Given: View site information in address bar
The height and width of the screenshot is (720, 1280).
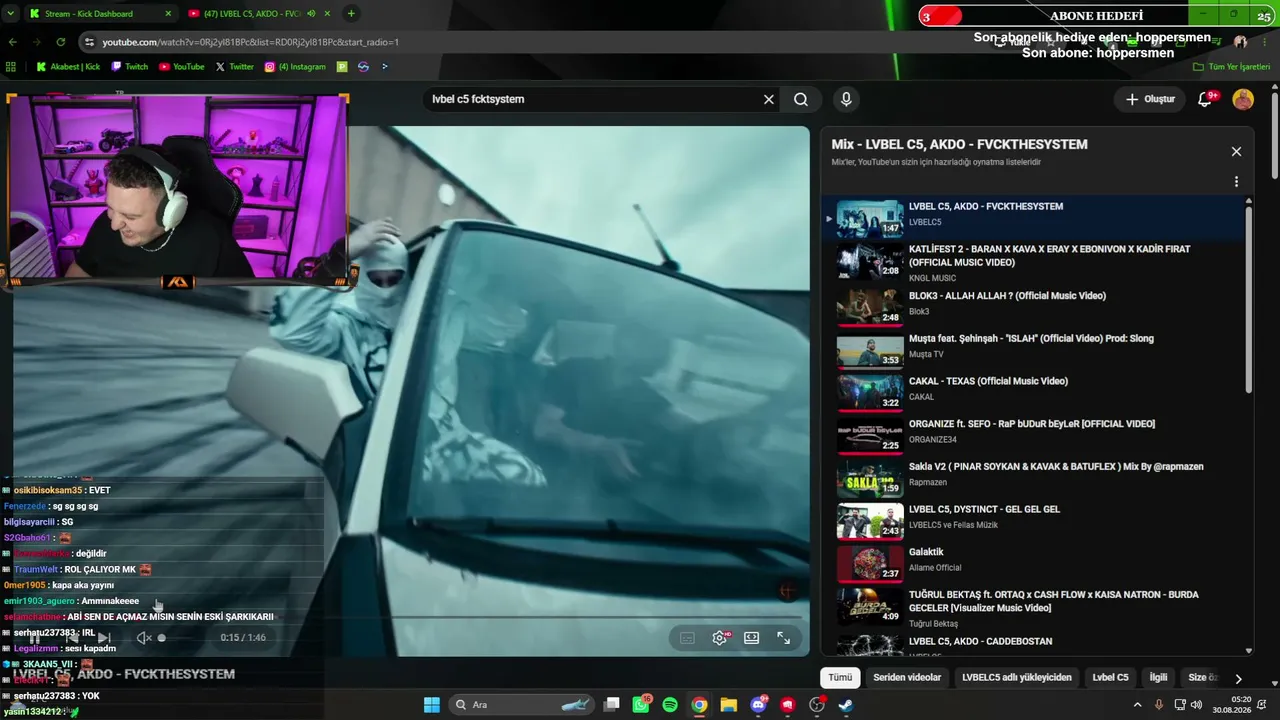Looking at the screenshot, I should tap(90, 42).
